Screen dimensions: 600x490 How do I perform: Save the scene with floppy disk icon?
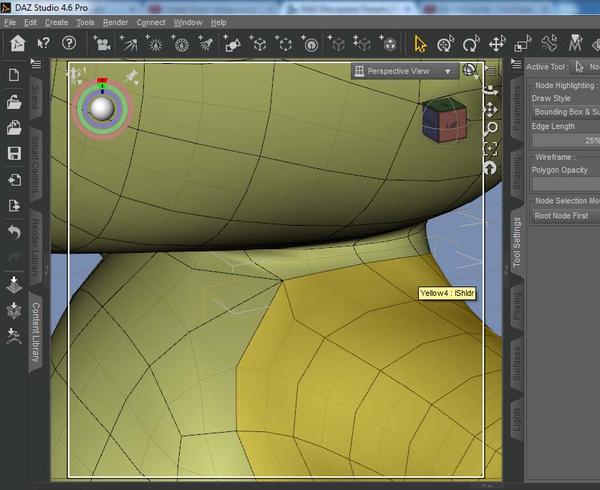[14, 153]
